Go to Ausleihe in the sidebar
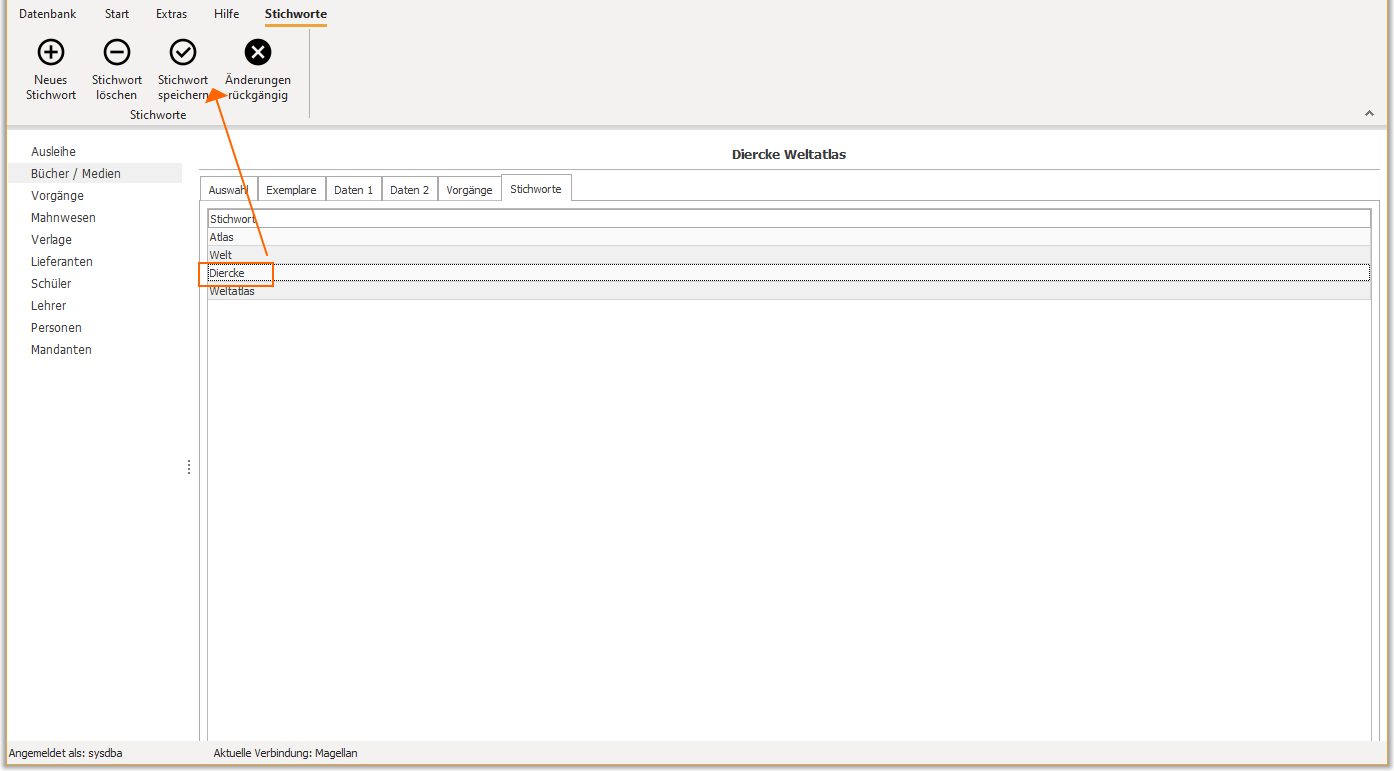Screen dimensions: 1394x771 (53, 152)
